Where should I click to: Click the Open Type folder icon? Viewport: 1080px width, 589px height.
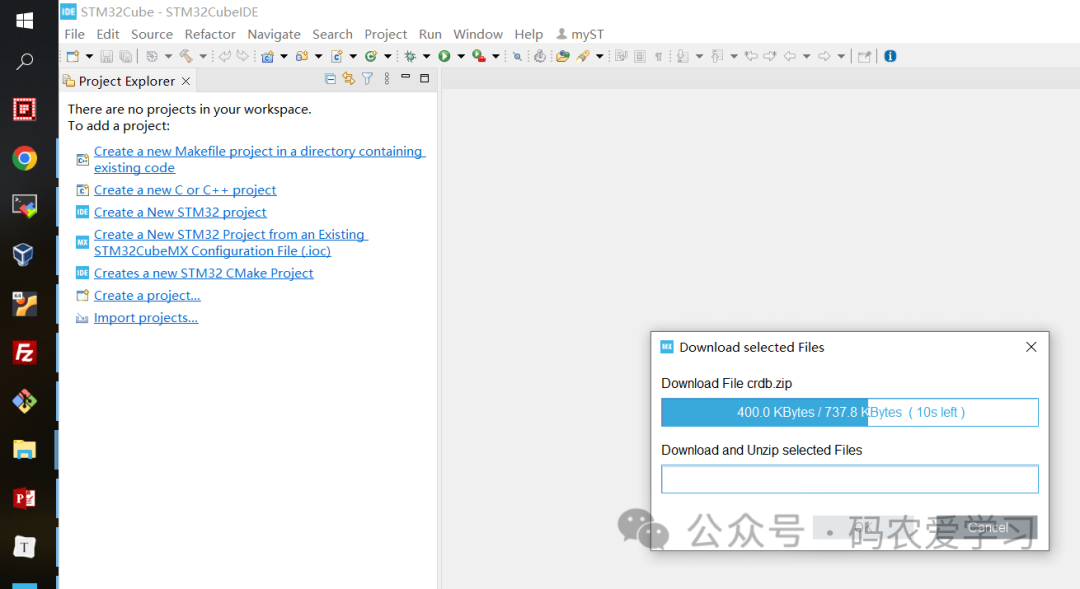click(563, 56)
